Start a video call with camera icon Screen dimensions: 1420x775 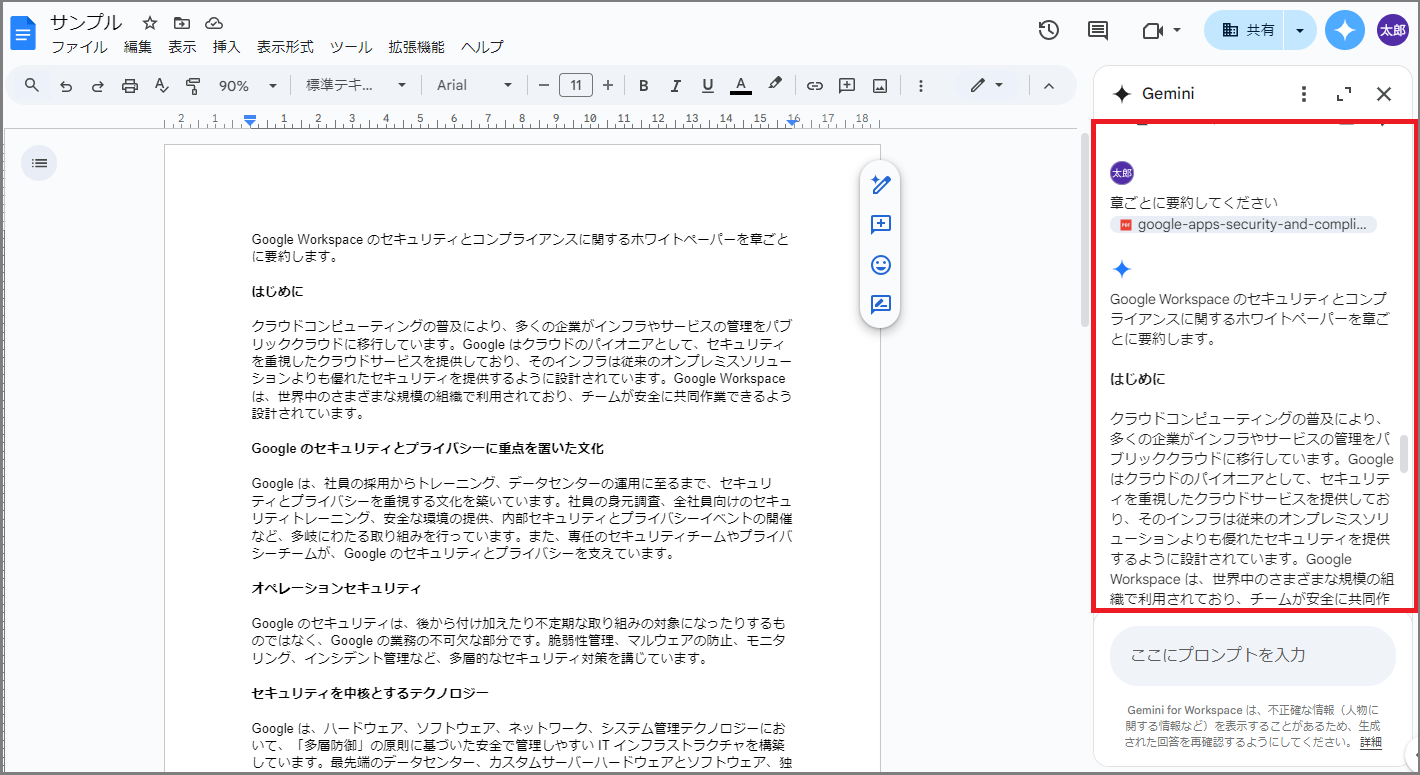pyautogui.click(x=1153, y=30)
